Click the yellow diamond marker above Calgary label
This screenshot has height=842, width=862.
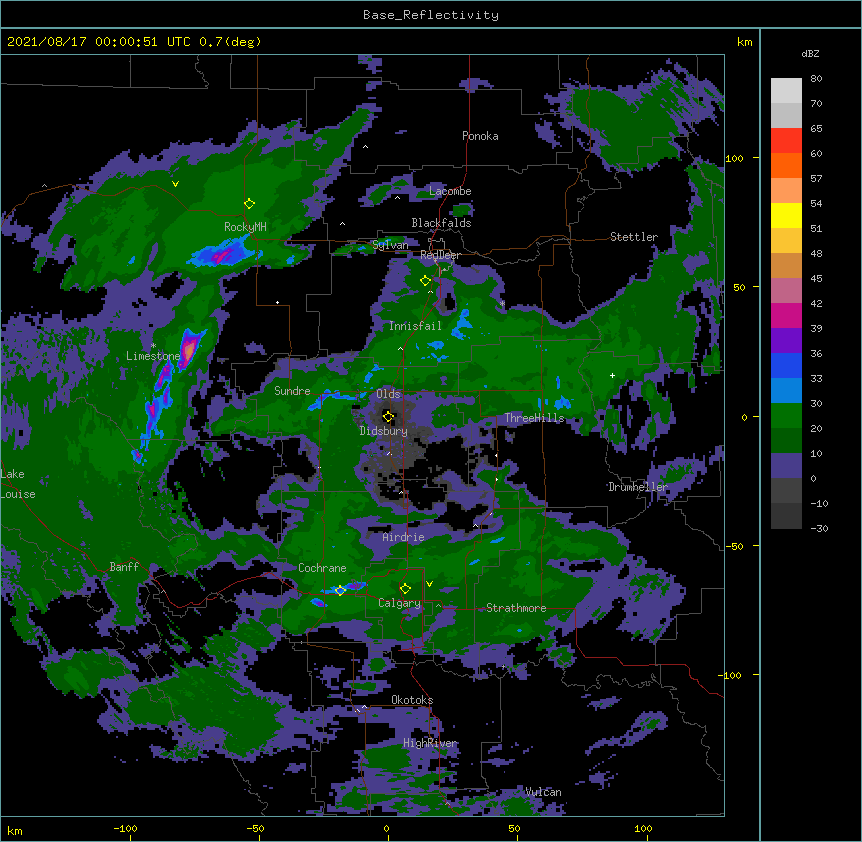[x=405, y=589]
